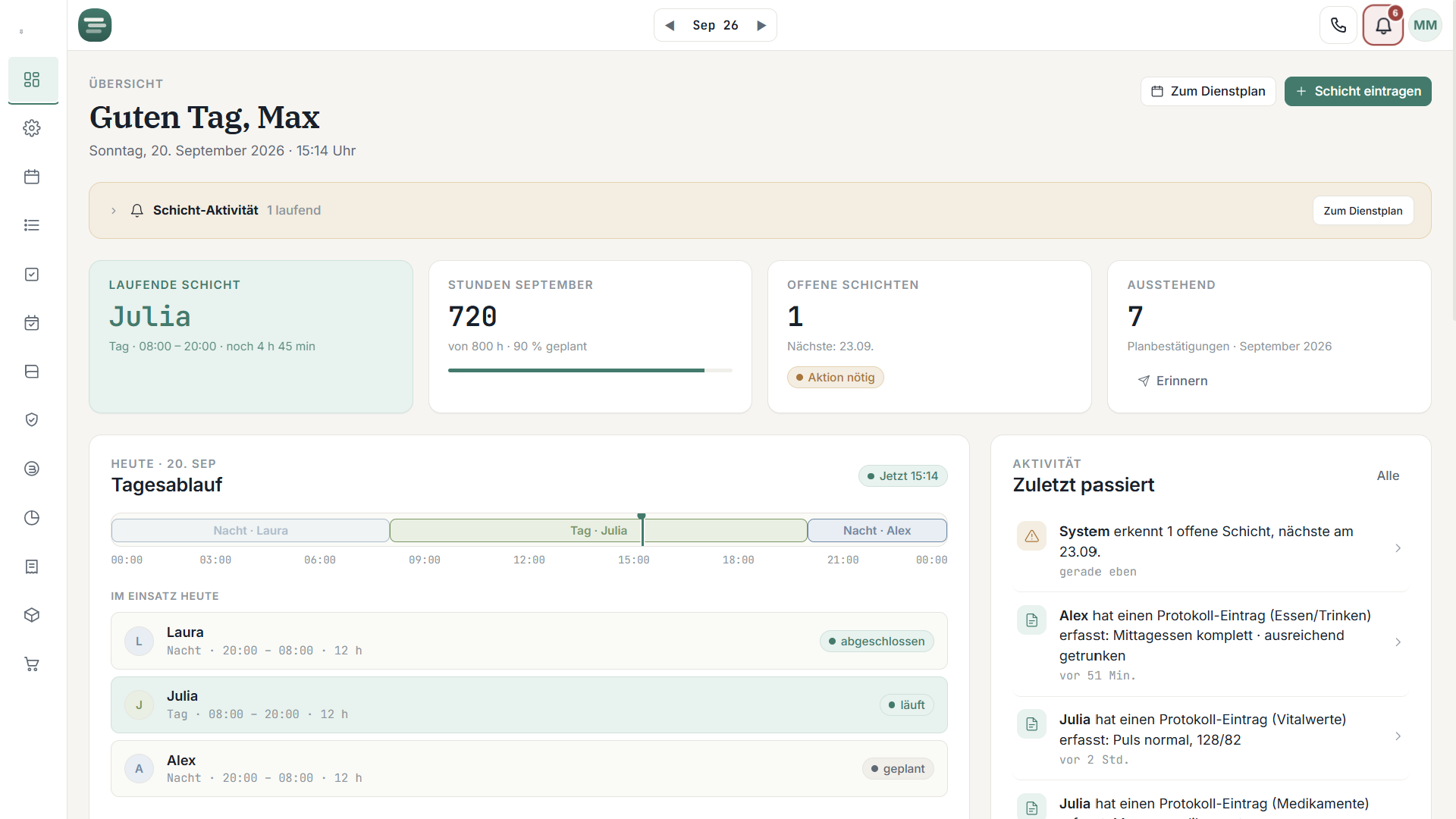Viewport: 1456px width, 819px height.
Task: Click Schicht eintragen button
Action: [1357, 91]
